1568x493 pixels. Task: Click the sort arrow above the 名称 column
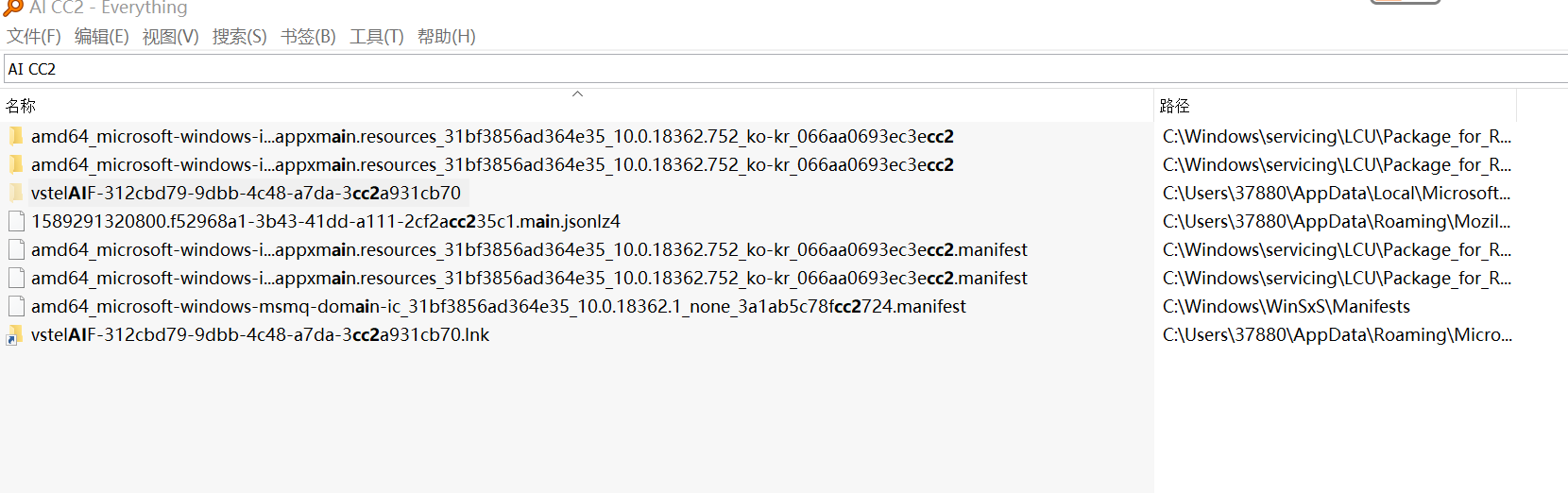pos(578,93)
